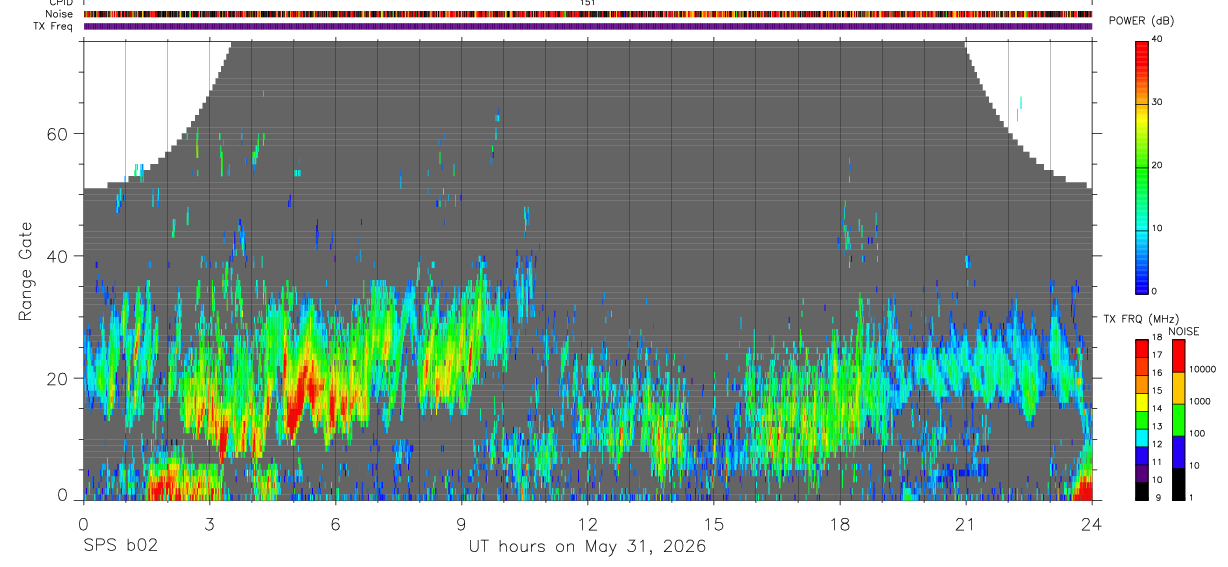This screenshot has height=567, width=1228.
Task: Click the '10000' NOISE colorbar tick
Action: [1202, 369]
